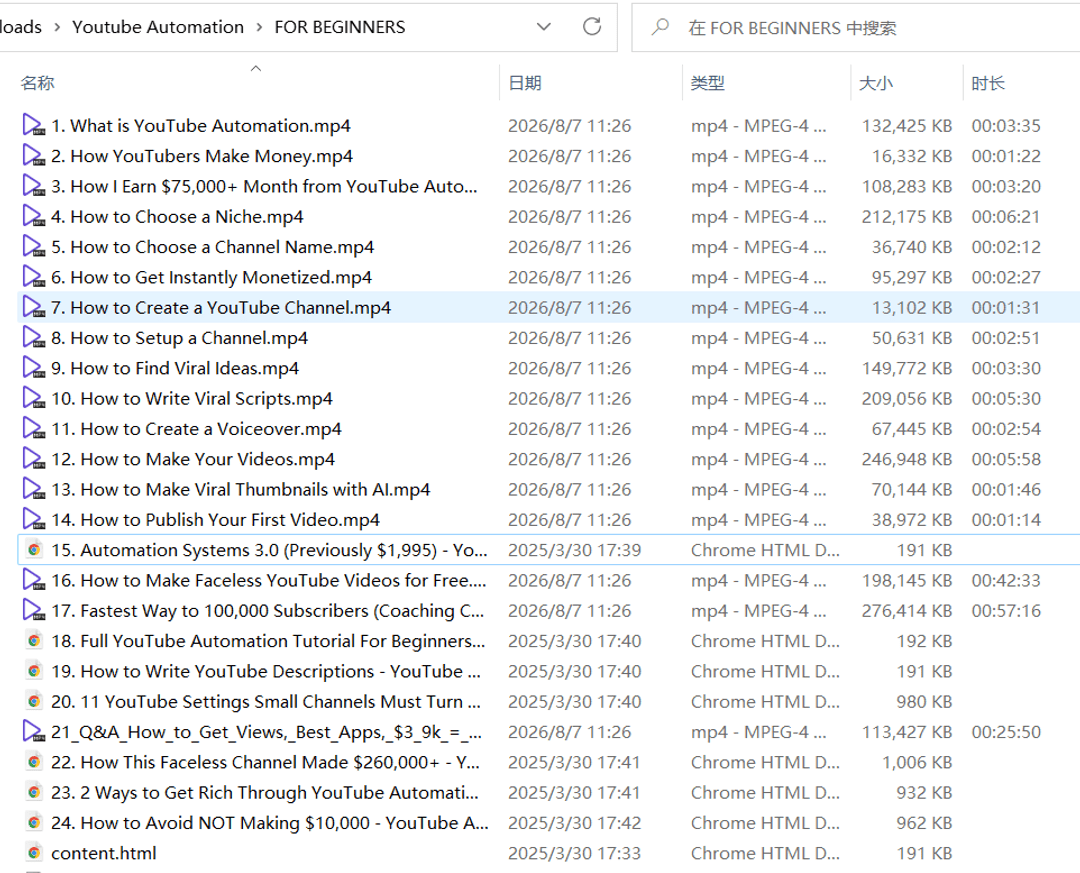Sort files by 大小 column header
This screenshot has height=873, width=1080.
(875, 83)
